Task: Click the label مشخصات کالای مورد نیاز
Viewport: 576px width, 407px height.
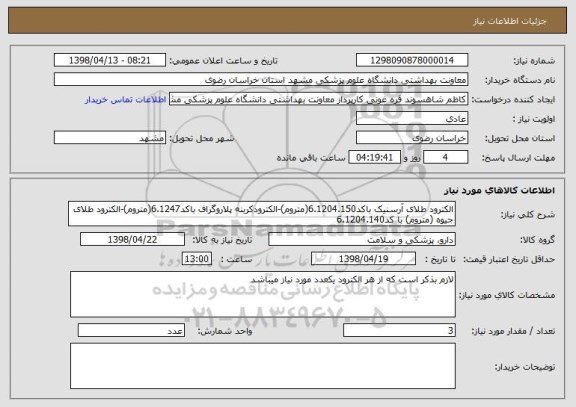Action: tap(507, 295)
